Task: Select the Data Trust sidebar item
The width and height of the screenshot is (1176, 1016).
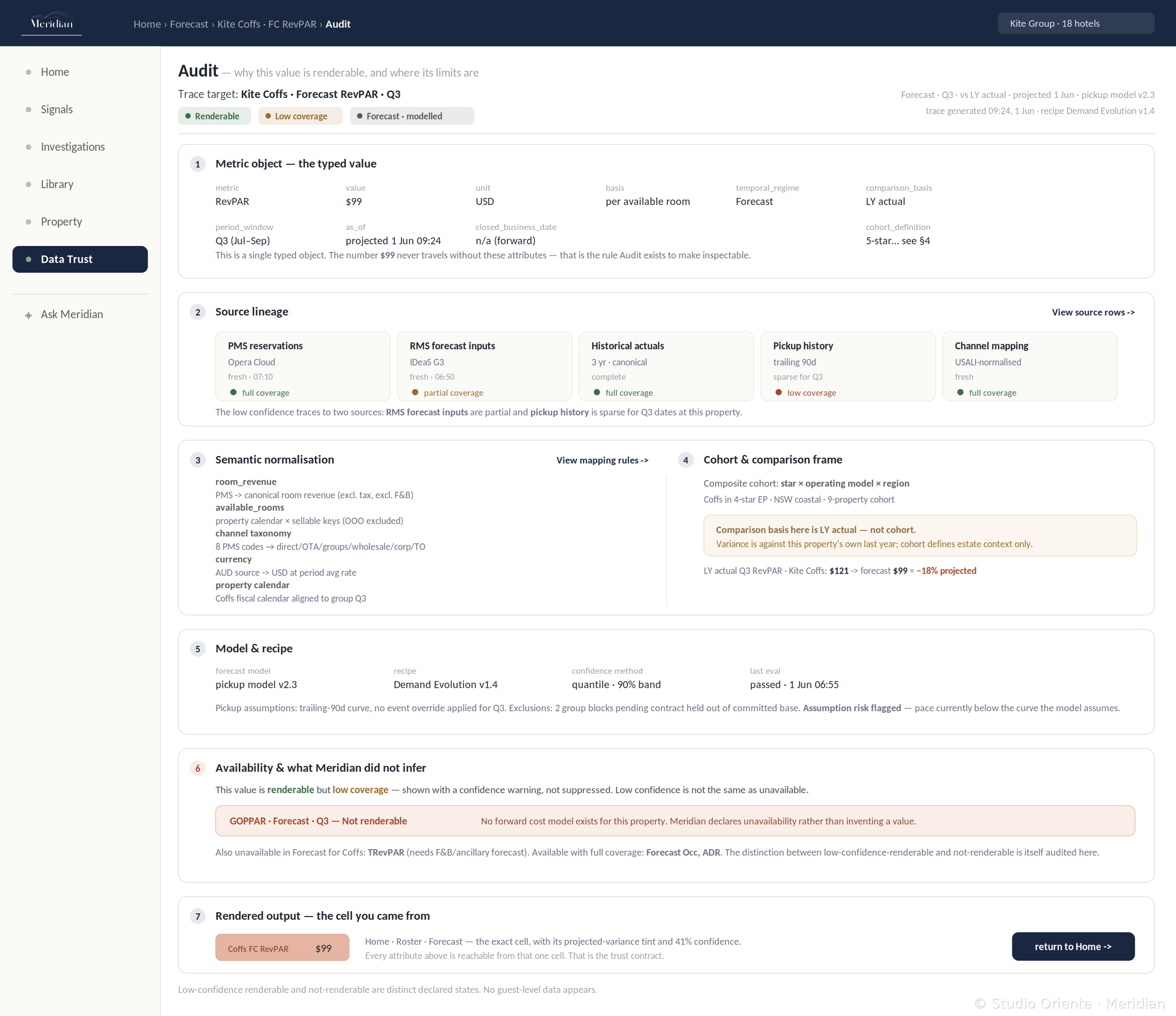Action: [80, 259]
